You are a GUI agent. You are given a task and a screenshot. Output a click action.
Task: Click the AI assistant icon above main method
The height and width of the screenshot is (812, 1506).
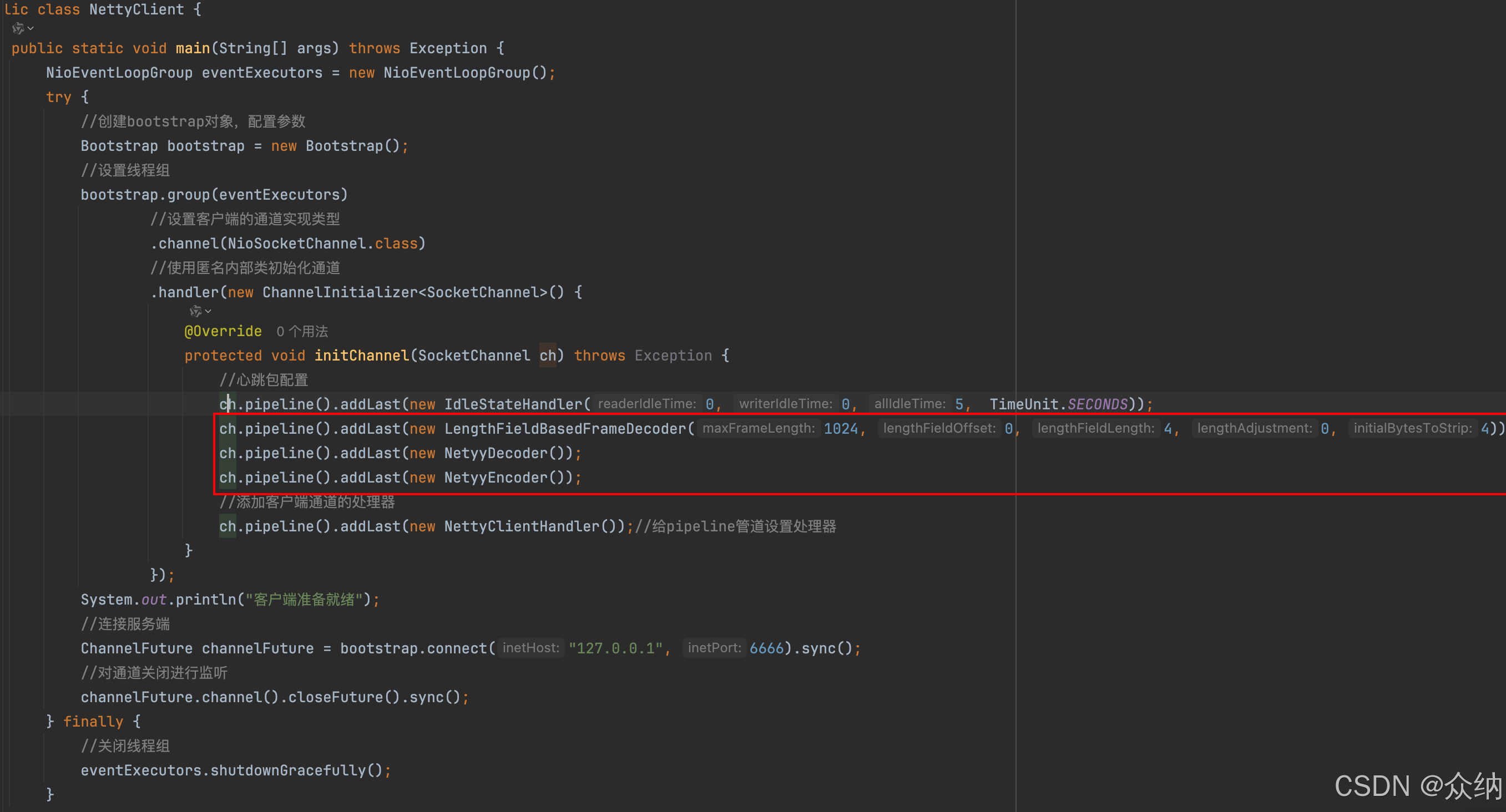coord(18,28)
